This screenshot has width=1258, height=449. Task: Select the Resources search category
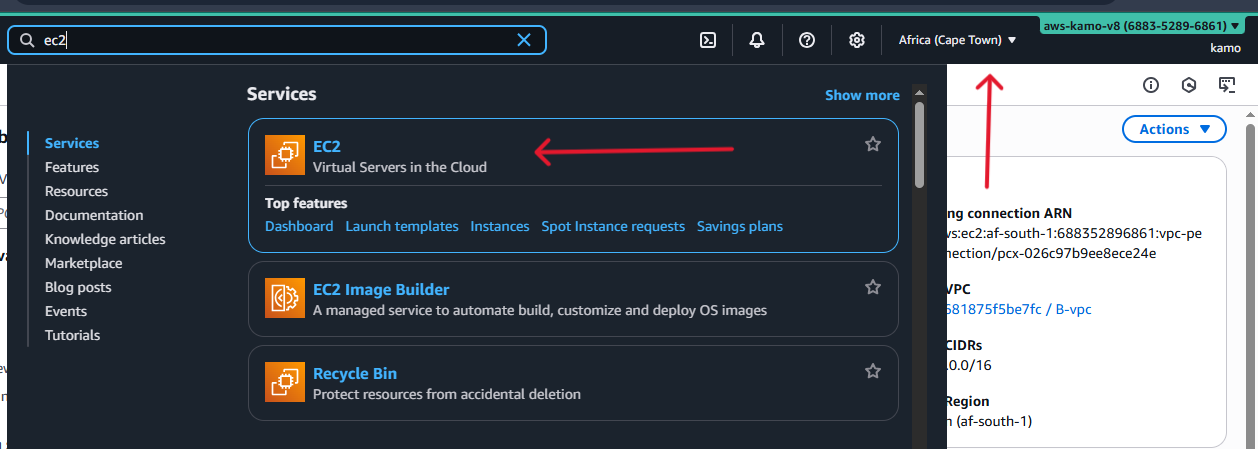pos(76,191)
